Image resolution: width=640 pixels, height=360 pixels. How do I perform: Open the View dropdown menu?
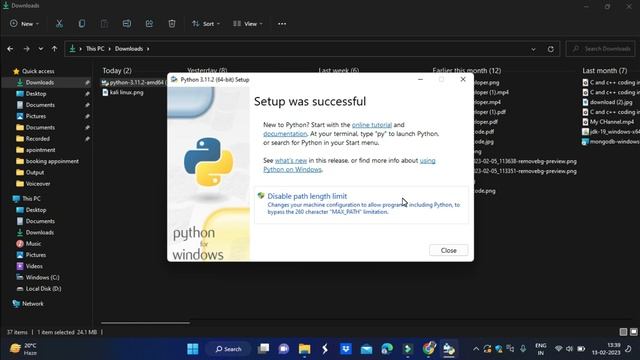click(248, 24)
